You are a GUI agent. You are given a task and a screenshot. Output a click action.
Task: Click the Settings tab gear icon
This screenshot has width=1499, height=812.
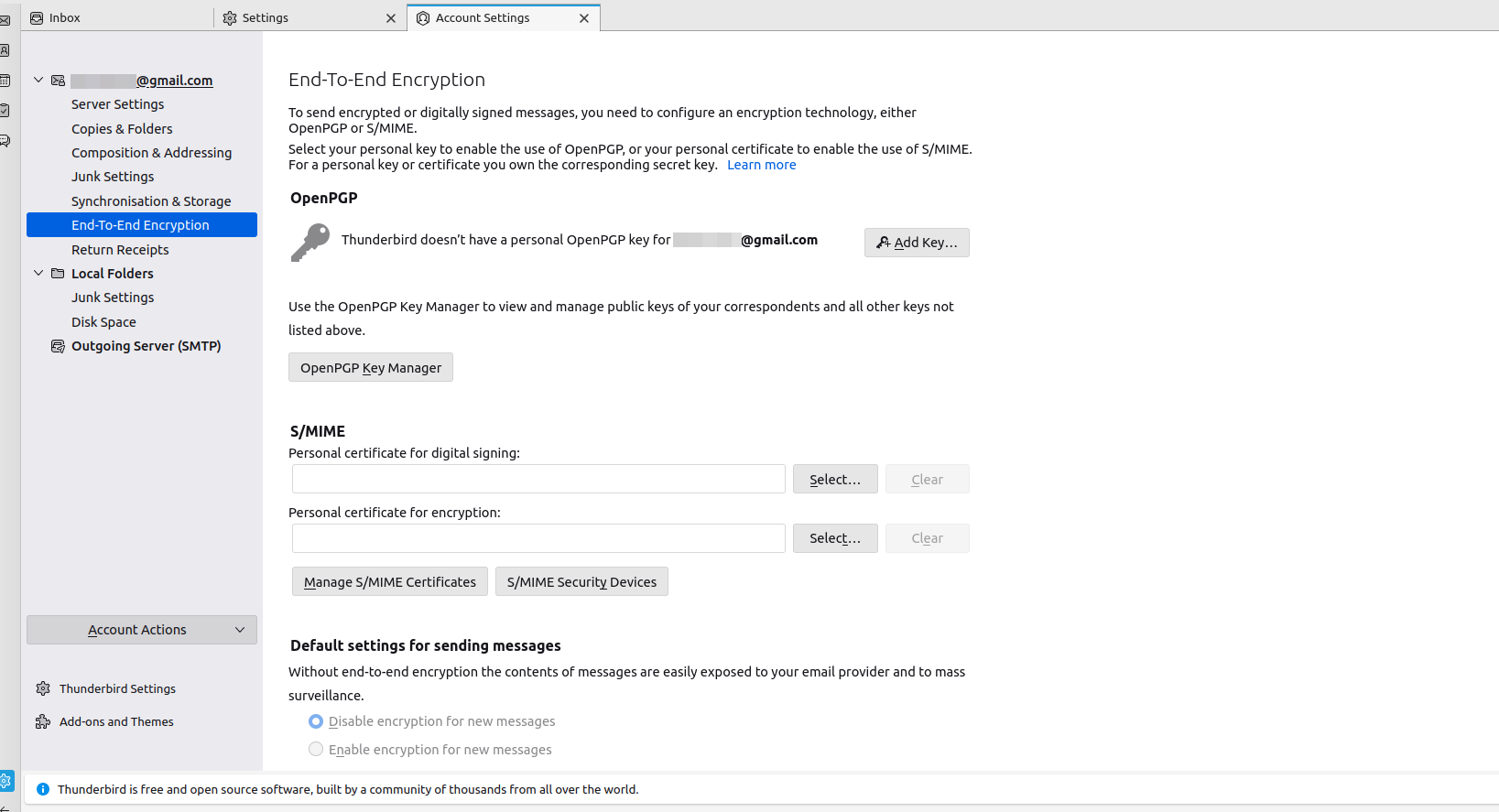pos(230,18)
